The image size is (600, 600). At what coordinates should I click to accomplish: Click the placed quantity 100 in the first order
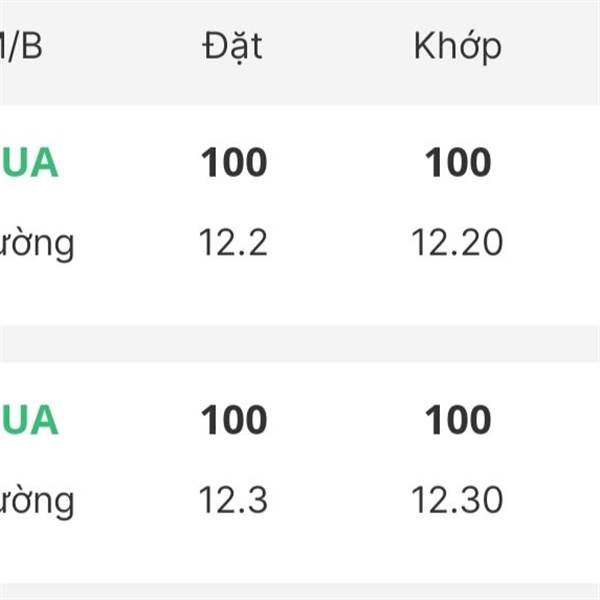tap(234, 163)
